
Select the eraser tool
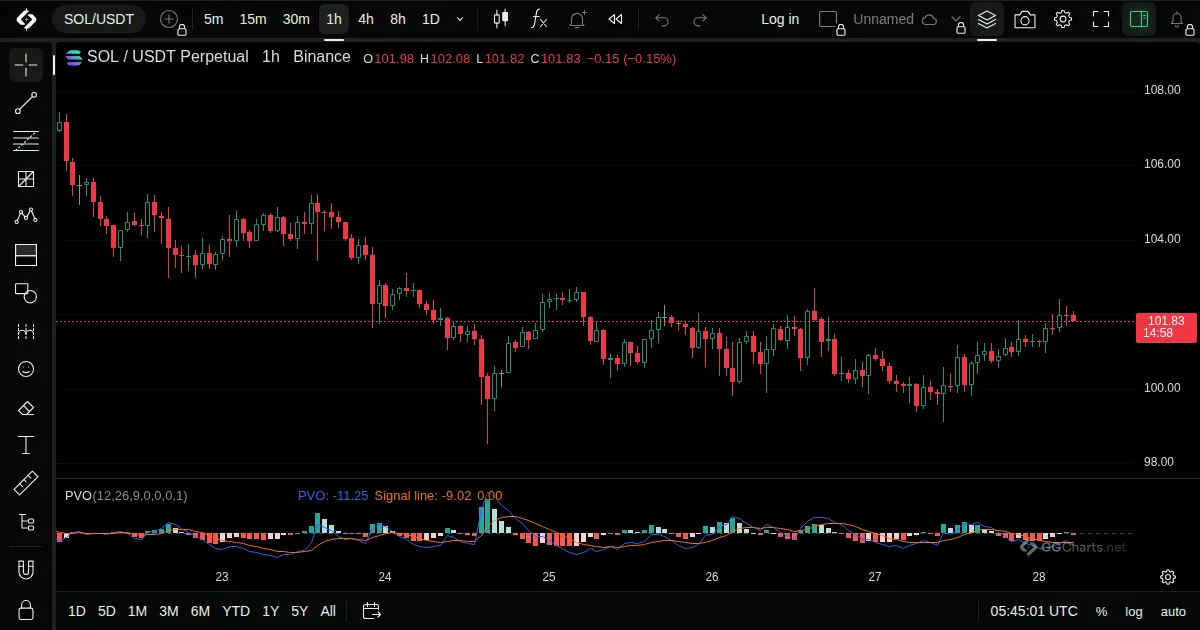click(26, 407)
